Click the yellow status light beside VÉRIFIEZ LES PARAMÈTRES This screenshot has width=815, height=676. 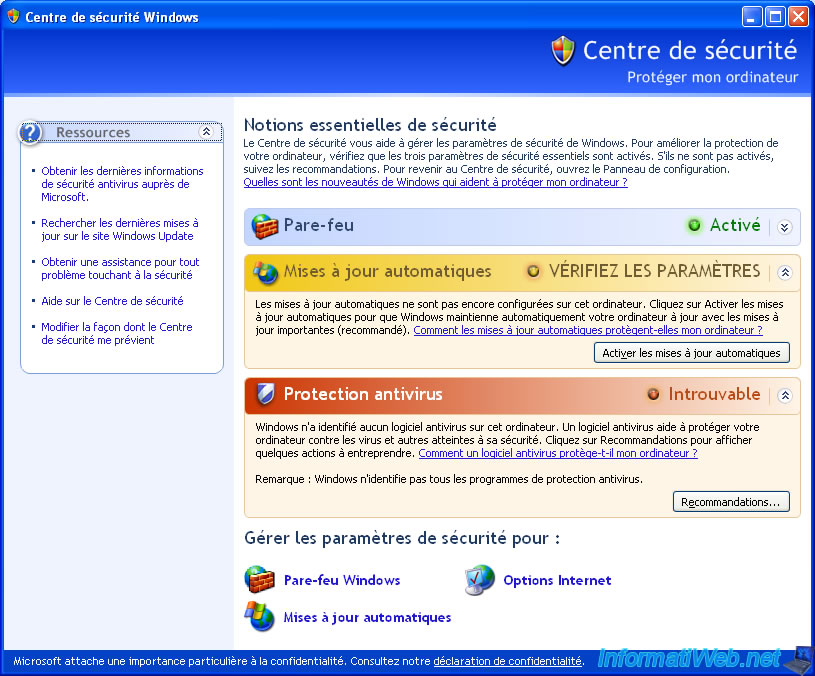[x=533, y=271]
